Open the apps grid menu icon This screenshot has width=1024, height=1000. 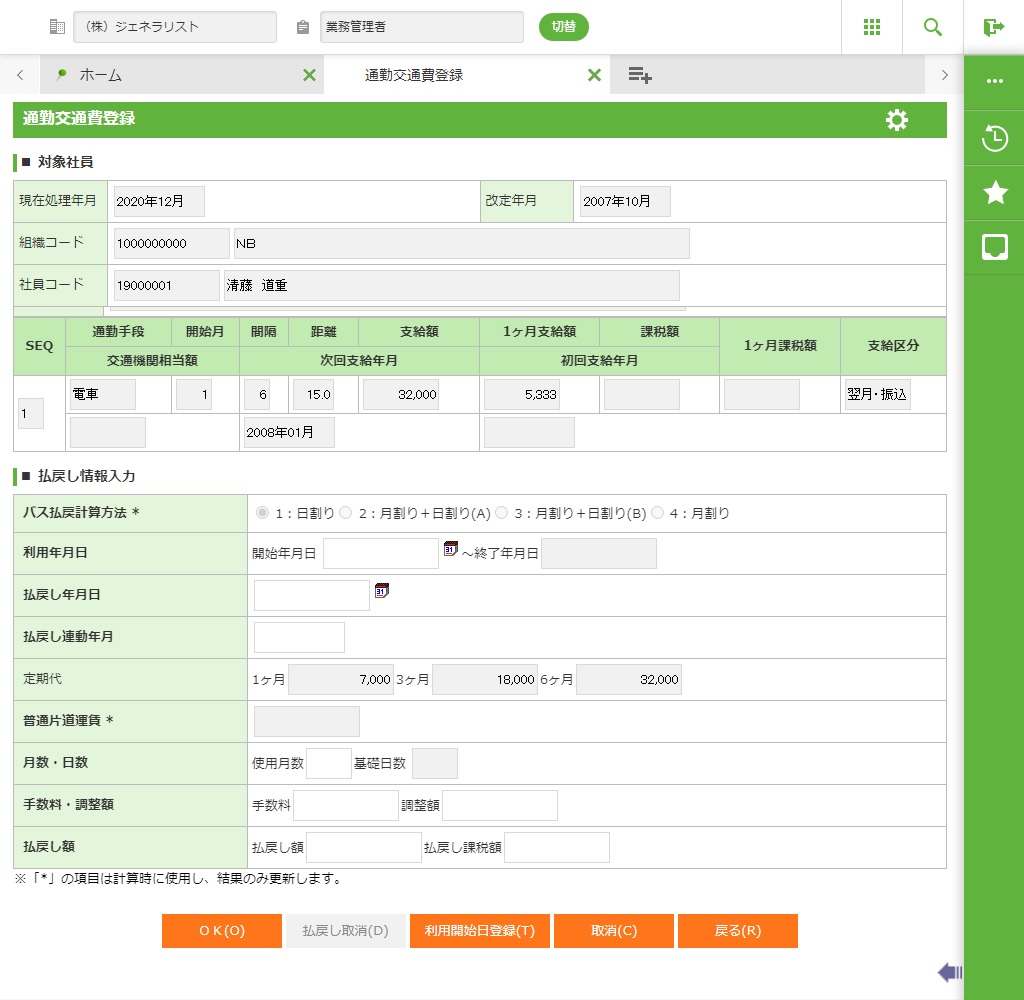872,27
